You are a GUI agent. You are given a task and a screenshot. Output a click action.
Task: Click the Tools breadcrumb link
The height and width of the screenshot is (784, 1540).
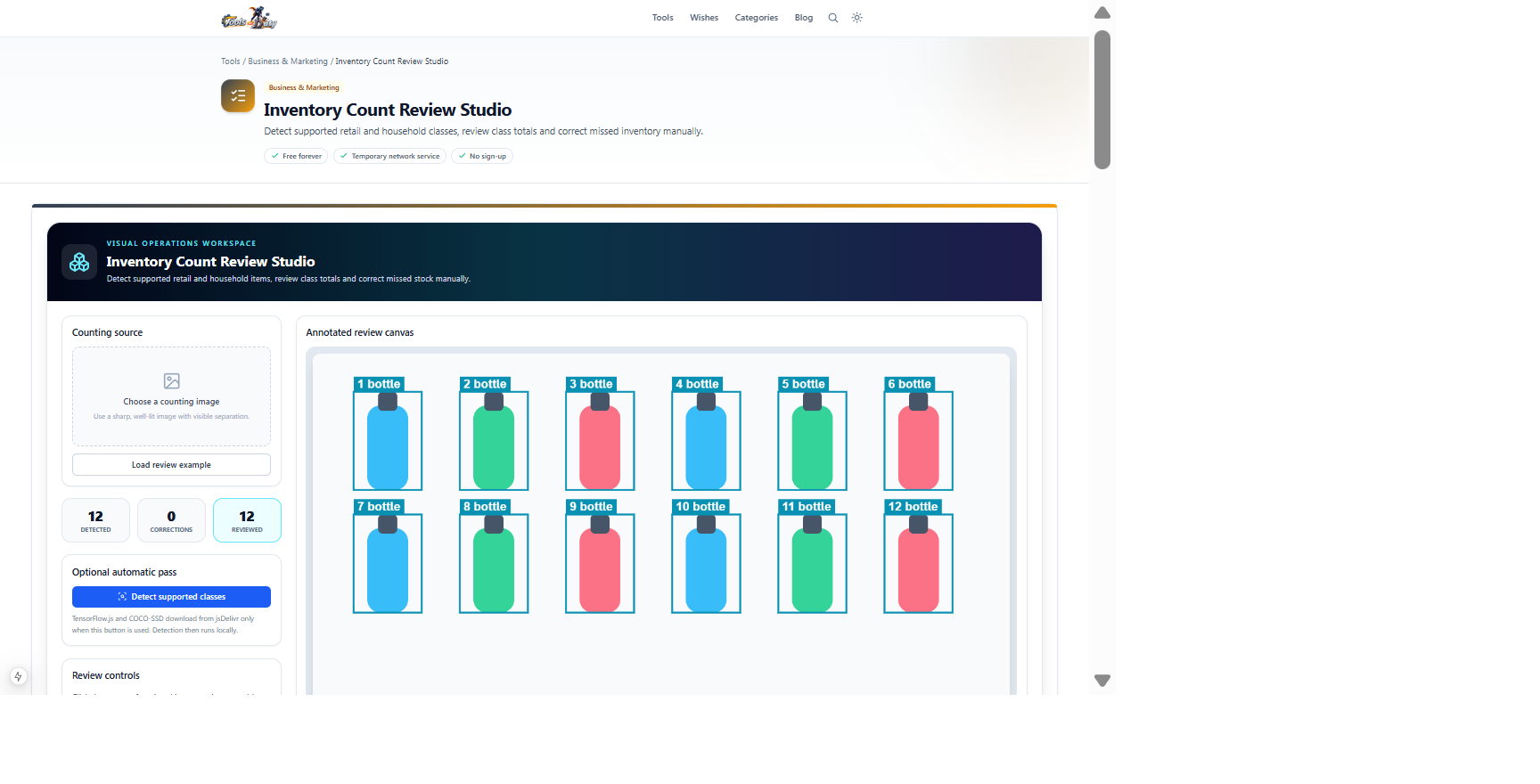tap(231, 61)
